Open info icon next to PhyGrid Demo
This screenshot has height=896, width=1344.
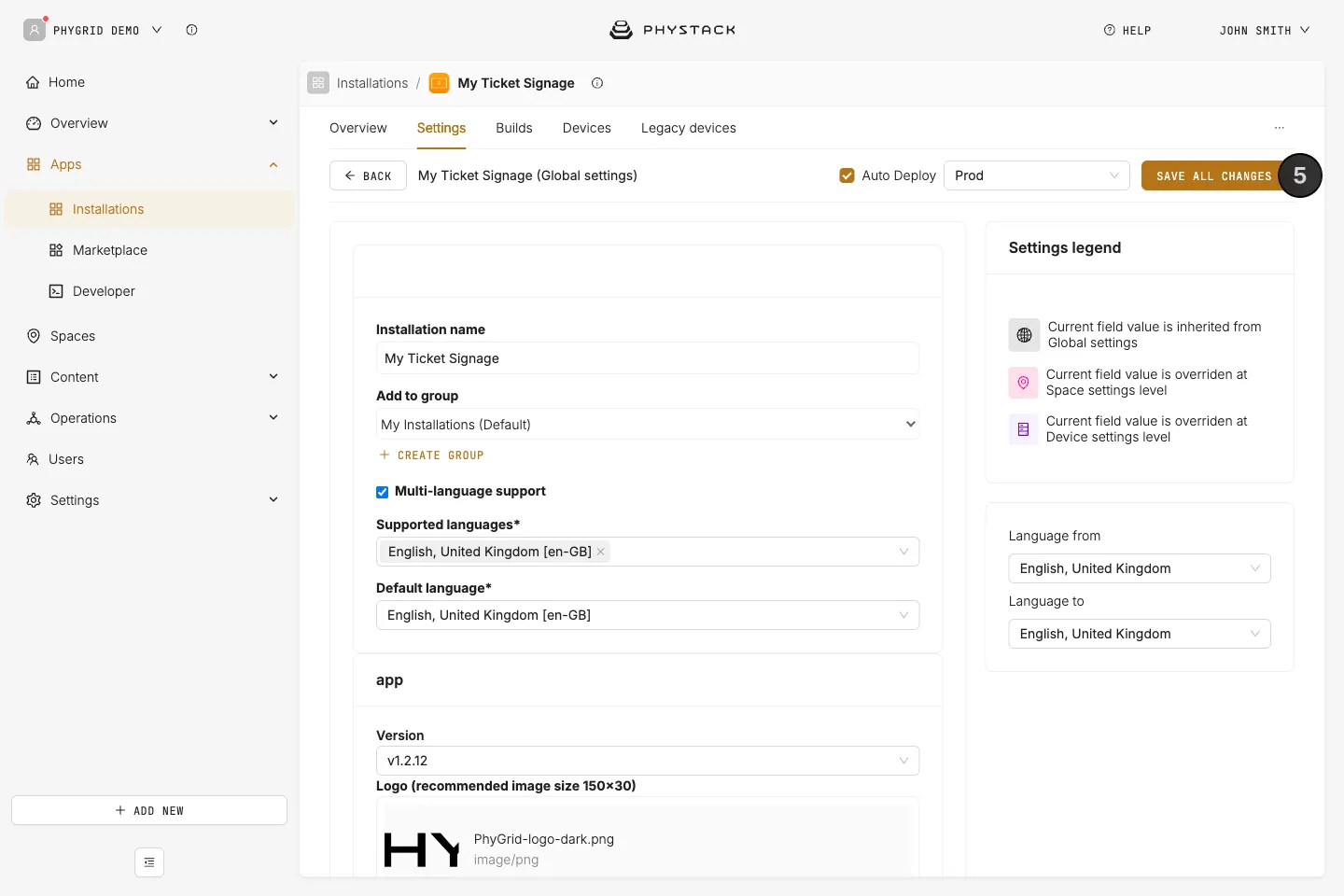tap(191, 30)
